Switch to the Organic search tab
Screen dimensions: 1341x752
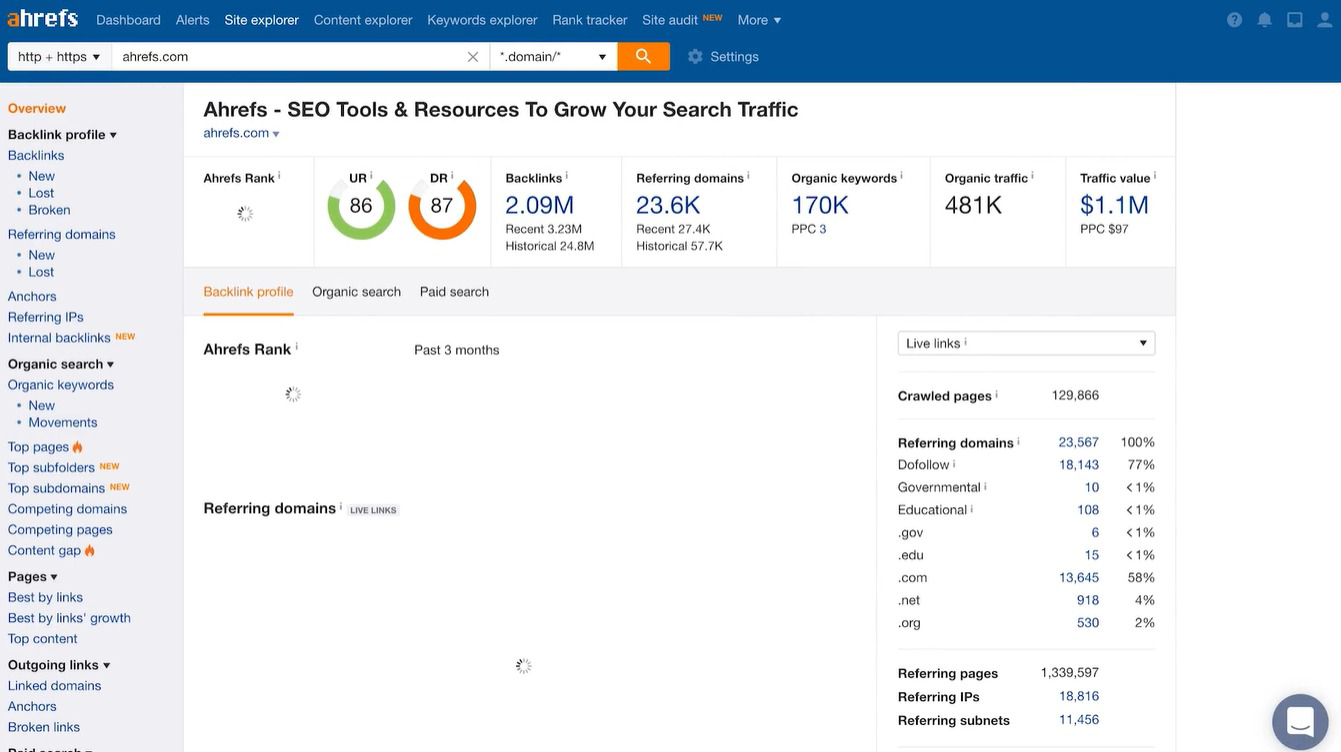click(x=356, y=292)
